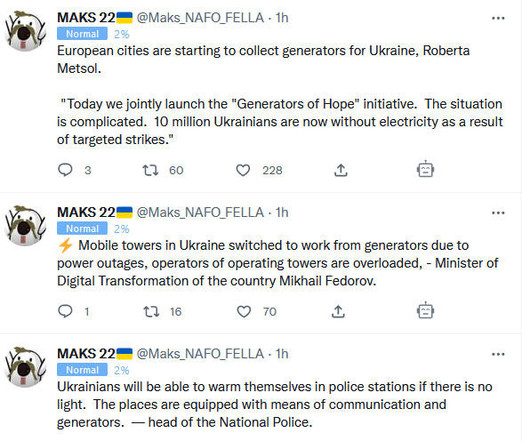Open more options on police stations tweet
Screen dimensions: 522x441
[x=498, y=354]
